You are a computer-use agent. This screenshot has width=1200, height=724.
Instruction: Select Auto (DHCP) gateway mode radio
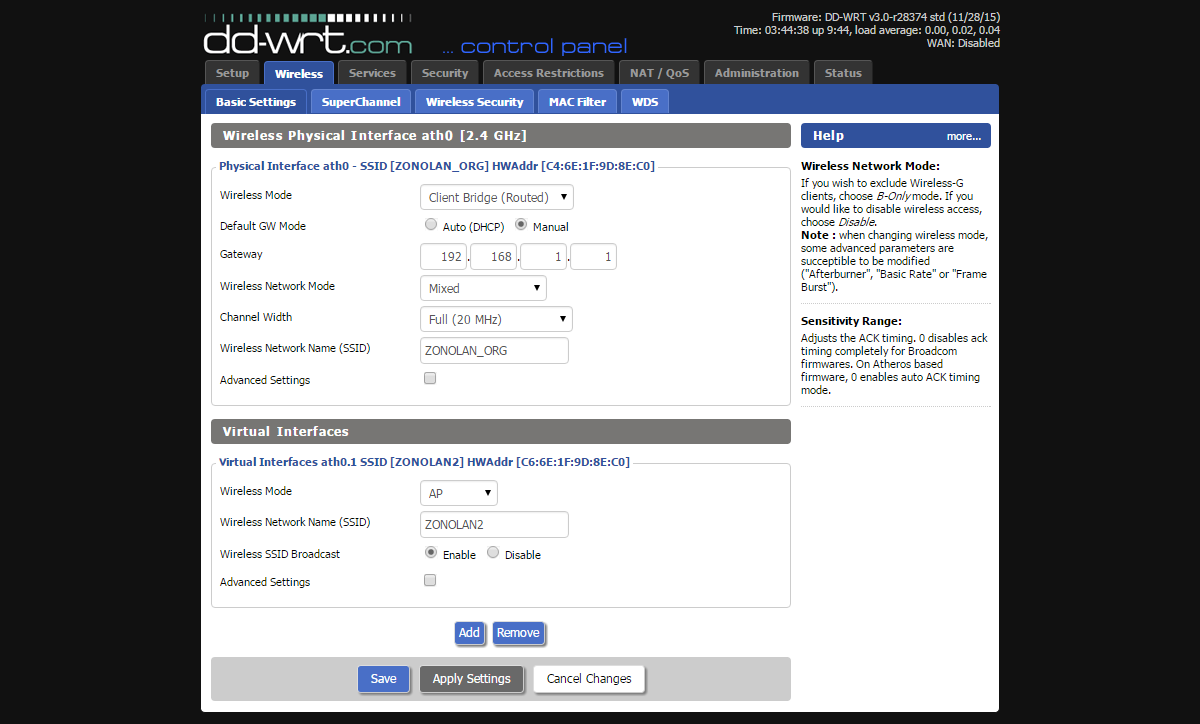[431, 225]
